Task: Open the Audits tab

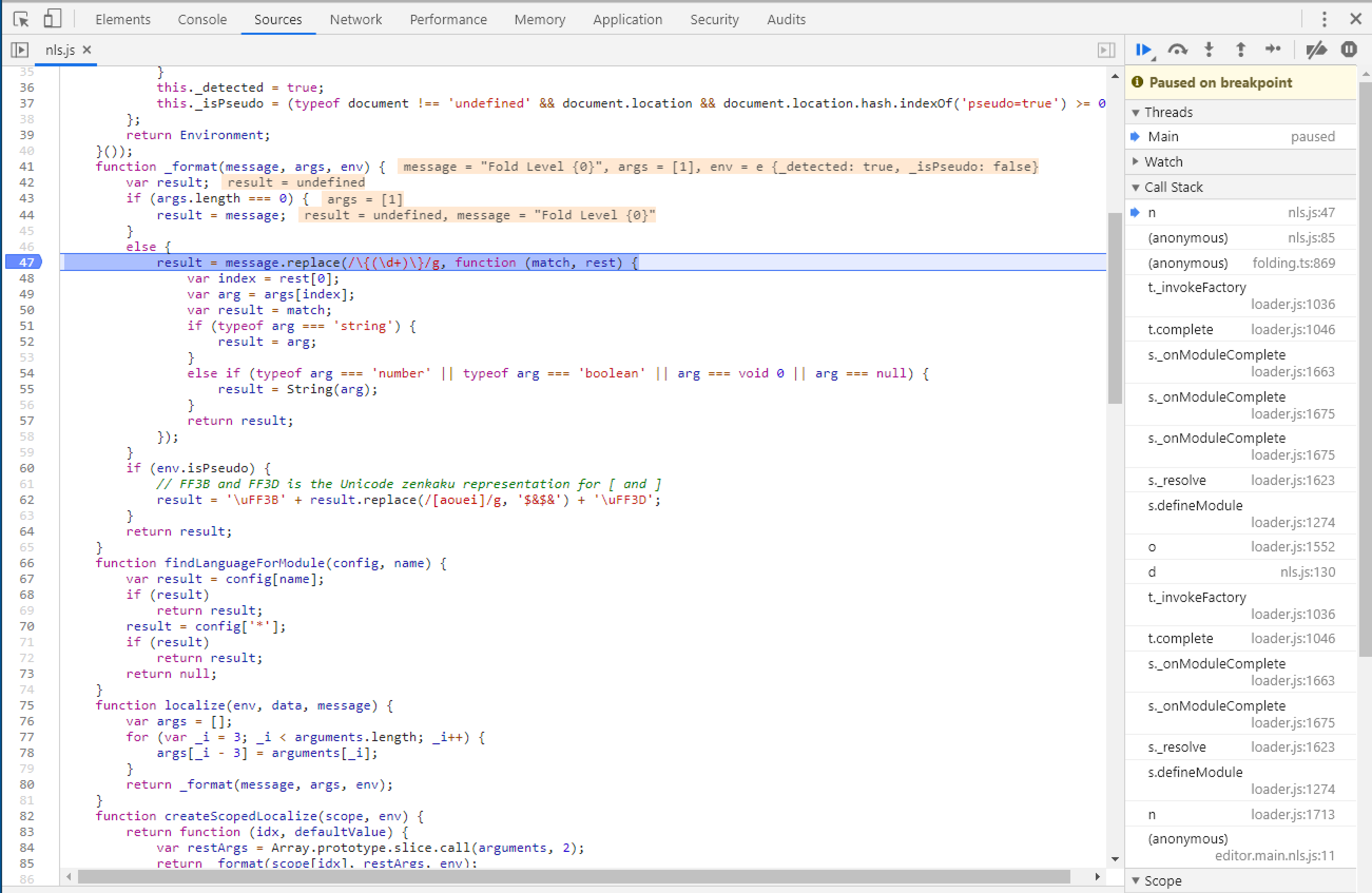Action: [x=786, y=20]
